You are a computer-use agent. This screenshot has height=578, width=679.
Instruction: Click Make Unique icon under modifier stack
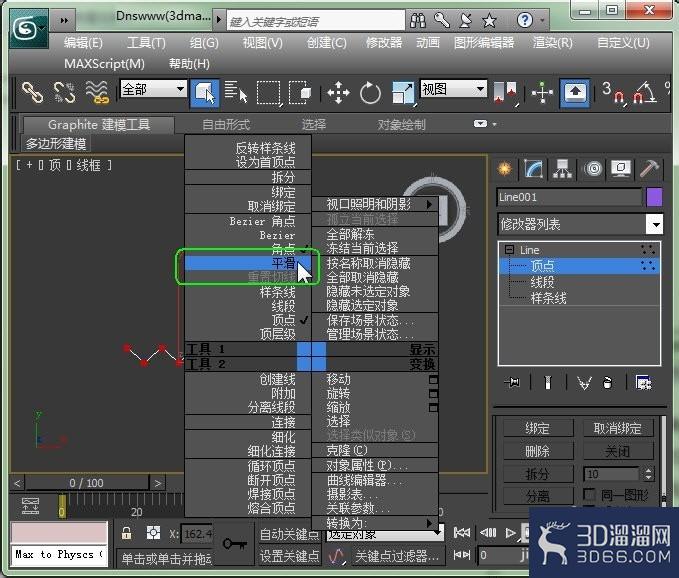pos(584,382)
